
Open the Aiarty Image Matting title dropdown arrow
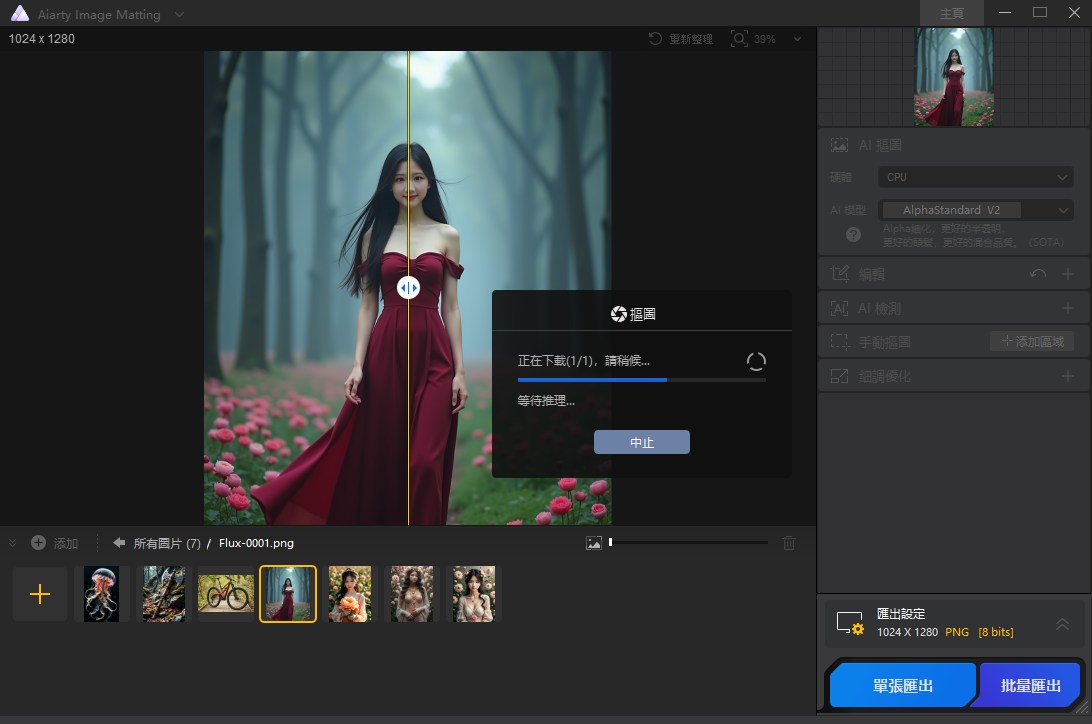[179, 14]
